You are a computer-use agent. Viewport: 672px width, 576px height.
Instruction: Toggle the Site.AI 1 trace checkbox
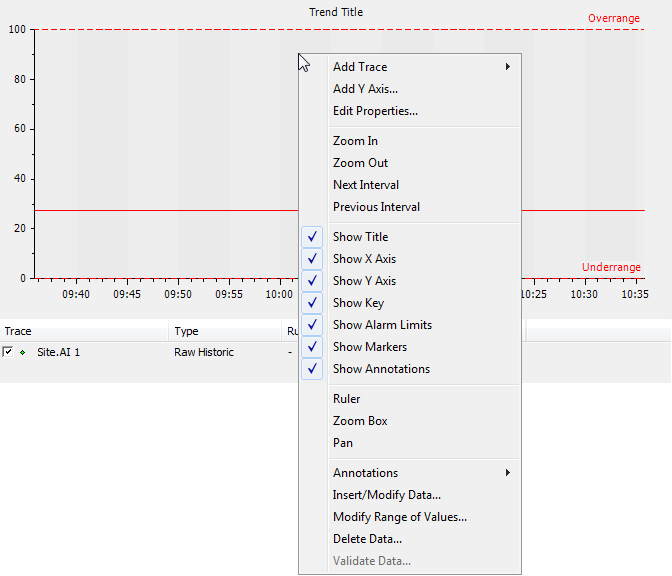(x=8, y=352)
